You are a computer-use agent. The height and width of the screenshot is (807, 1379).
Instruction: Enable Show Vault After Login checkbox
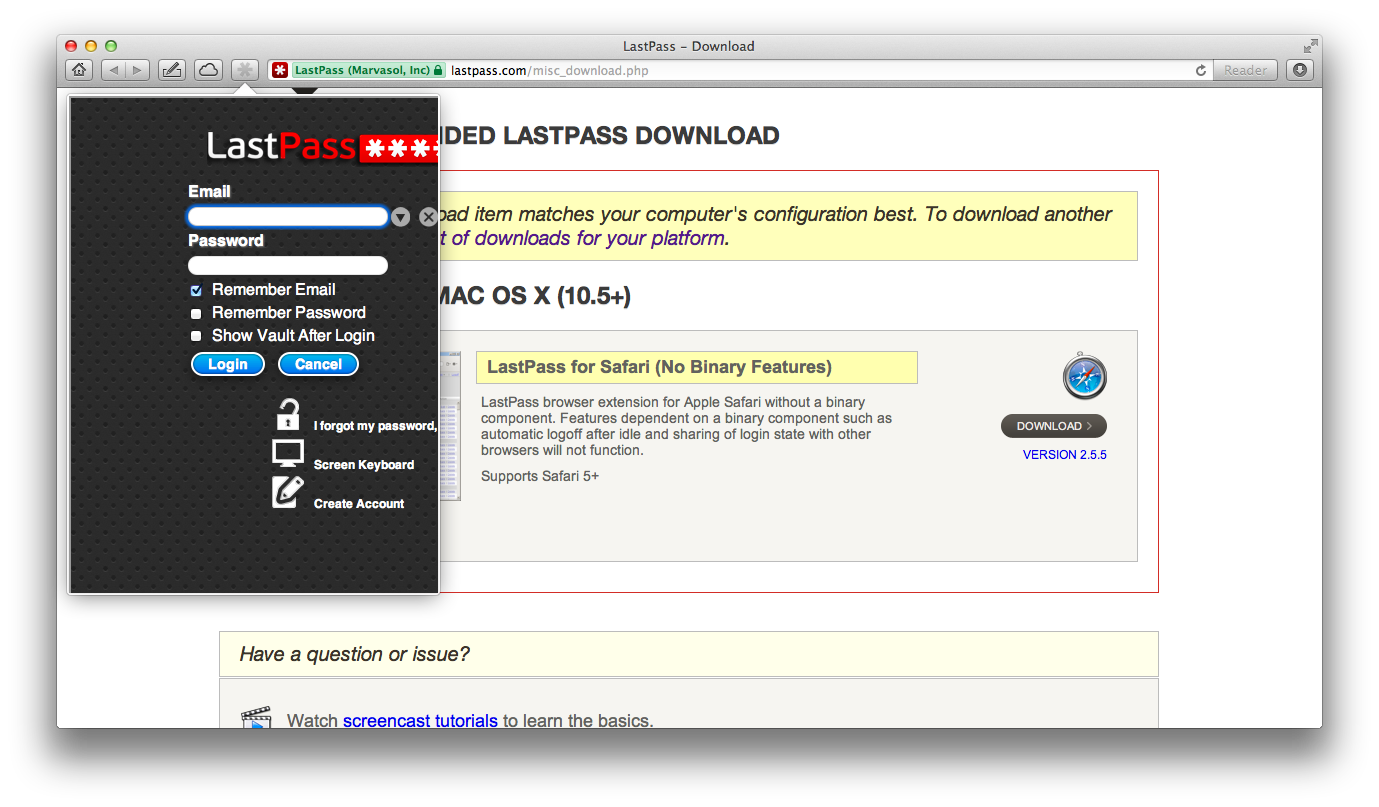(196, 337)
